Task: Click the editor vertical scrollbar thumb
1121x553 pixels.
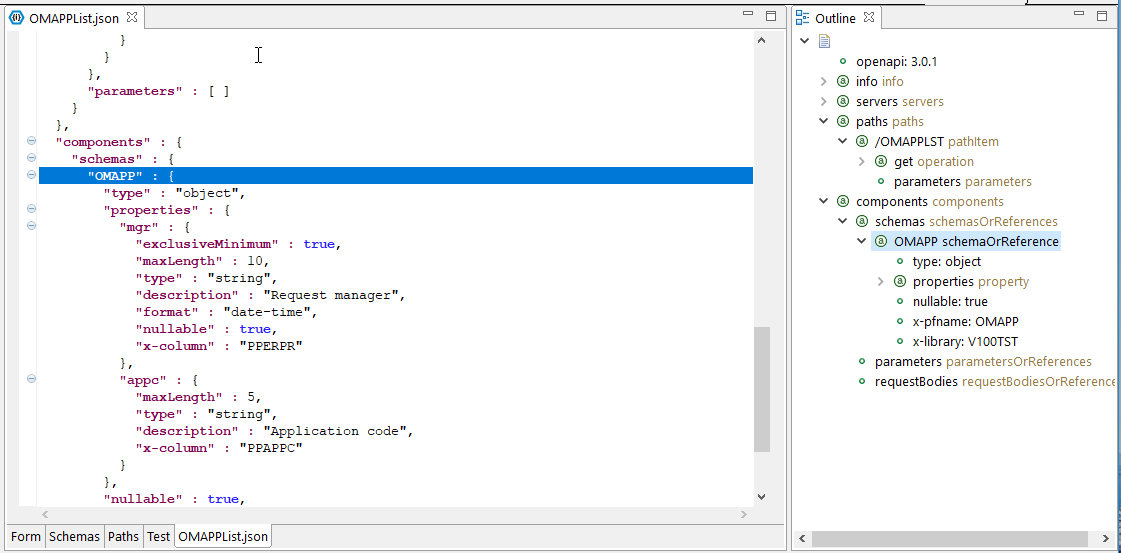Action: click(761, 390)
